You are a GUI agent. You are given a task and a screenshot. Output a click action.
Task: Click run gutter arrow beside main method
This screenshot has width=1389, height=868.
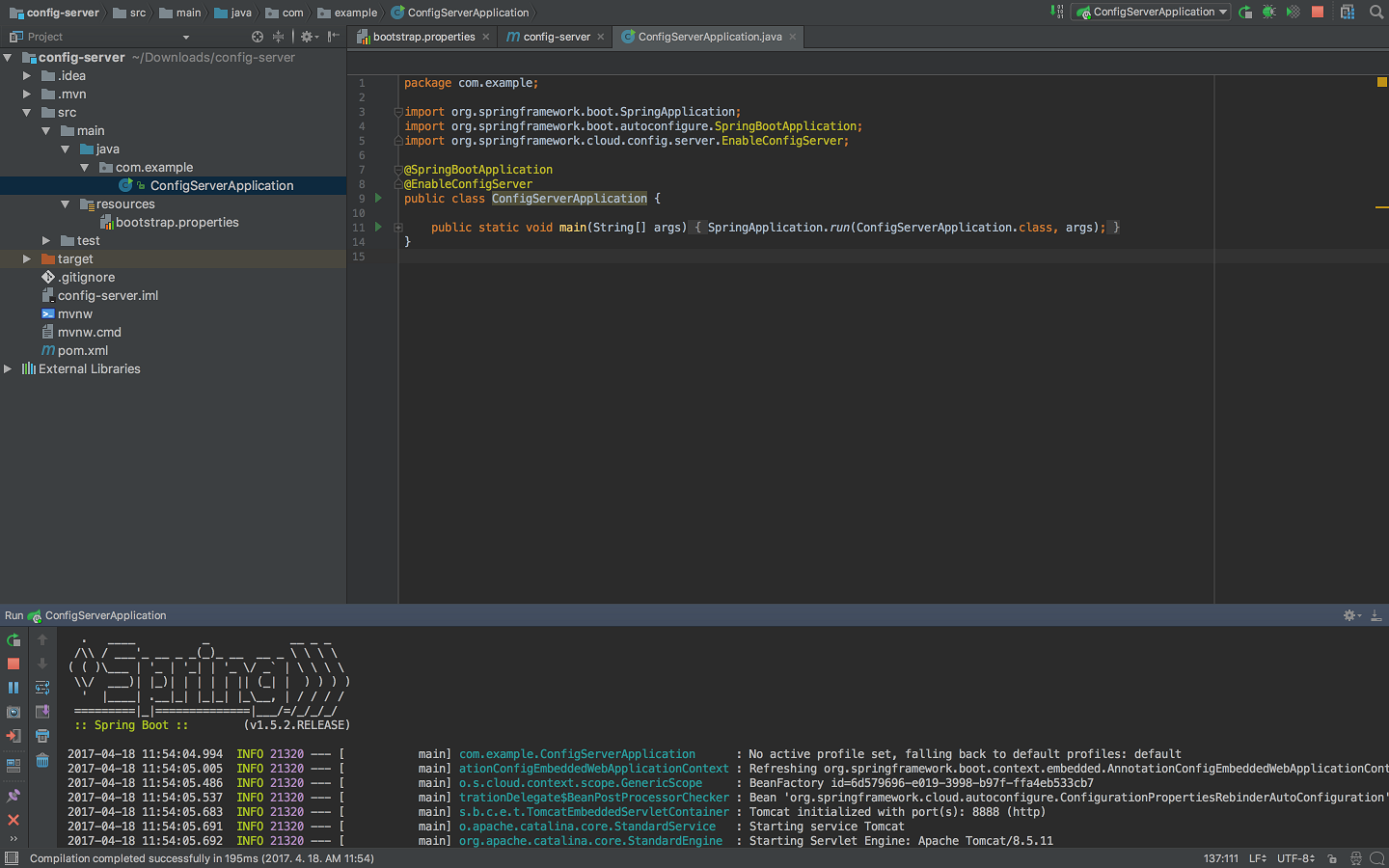pyautogui.click(x=378, y=228)
